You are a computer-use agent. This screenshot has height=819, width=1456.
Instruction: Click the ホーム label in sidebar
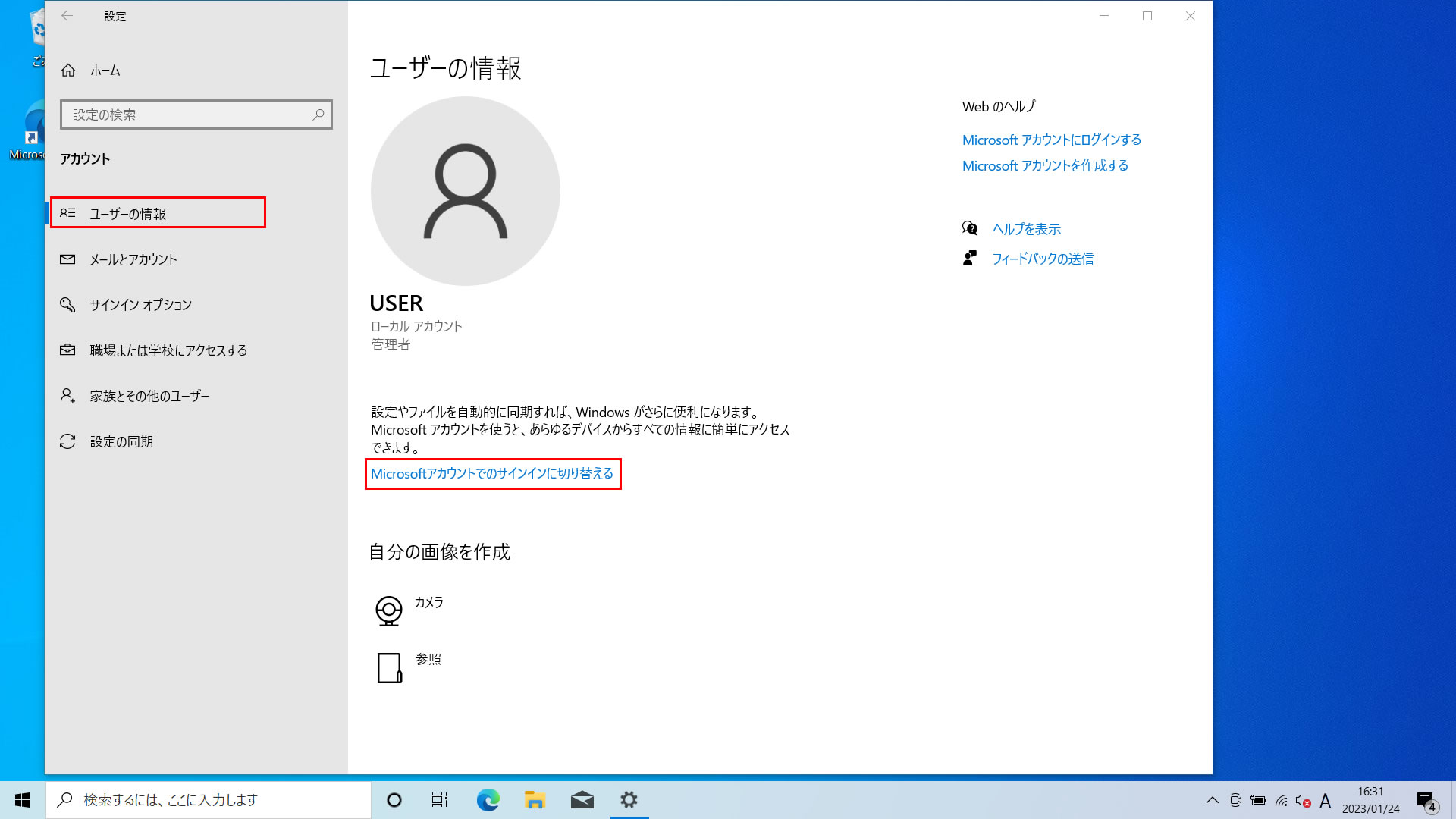point(105,71)
